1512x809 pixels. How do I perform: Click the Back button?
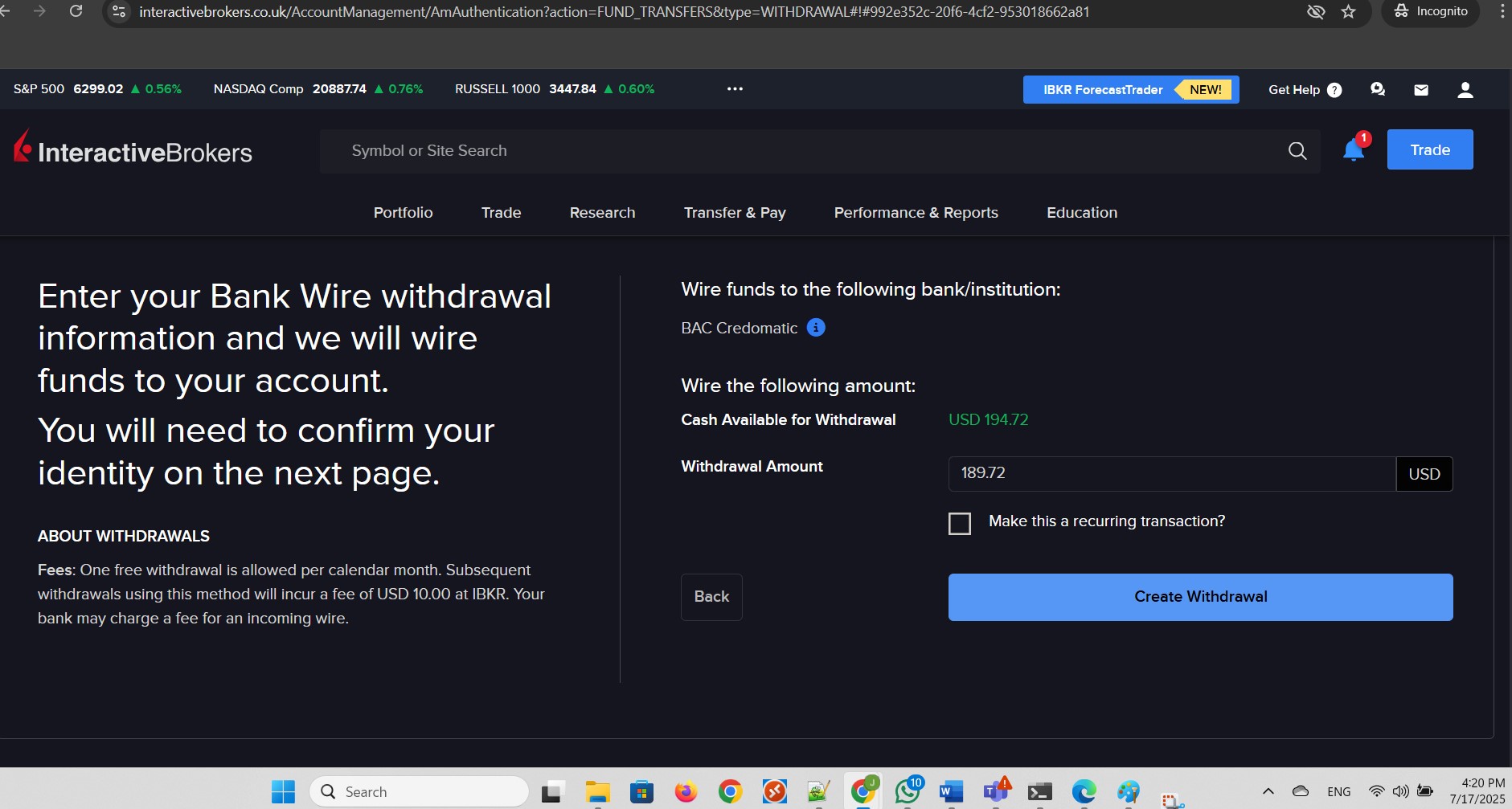pyautogui.click(x=711, y=597)
